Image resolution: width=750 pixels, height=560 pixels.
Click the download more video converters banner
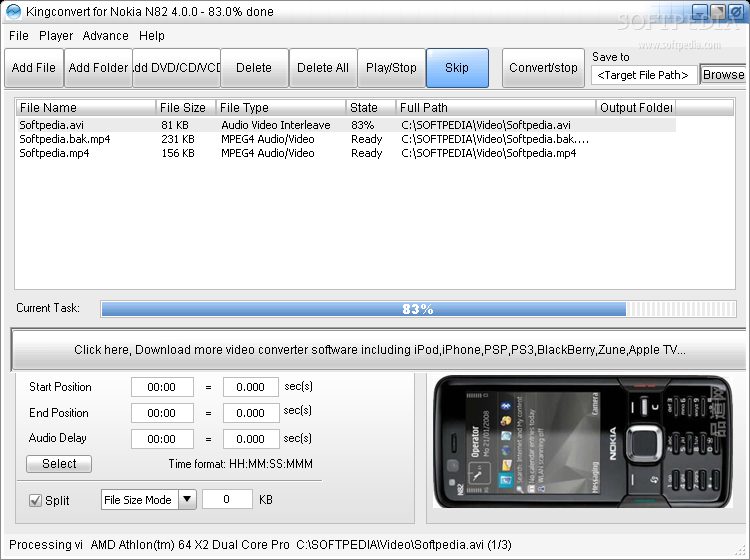click(379, 350)
